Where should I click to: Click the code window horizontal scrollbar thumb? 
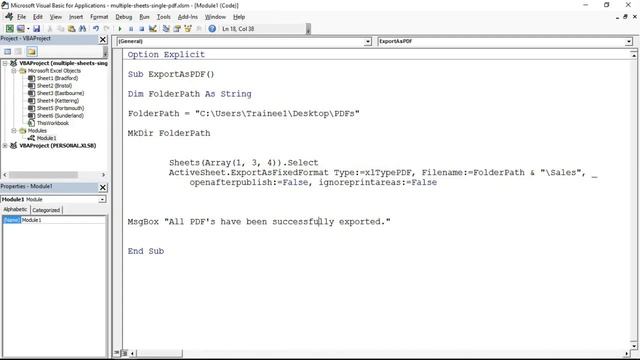(159, 353)
